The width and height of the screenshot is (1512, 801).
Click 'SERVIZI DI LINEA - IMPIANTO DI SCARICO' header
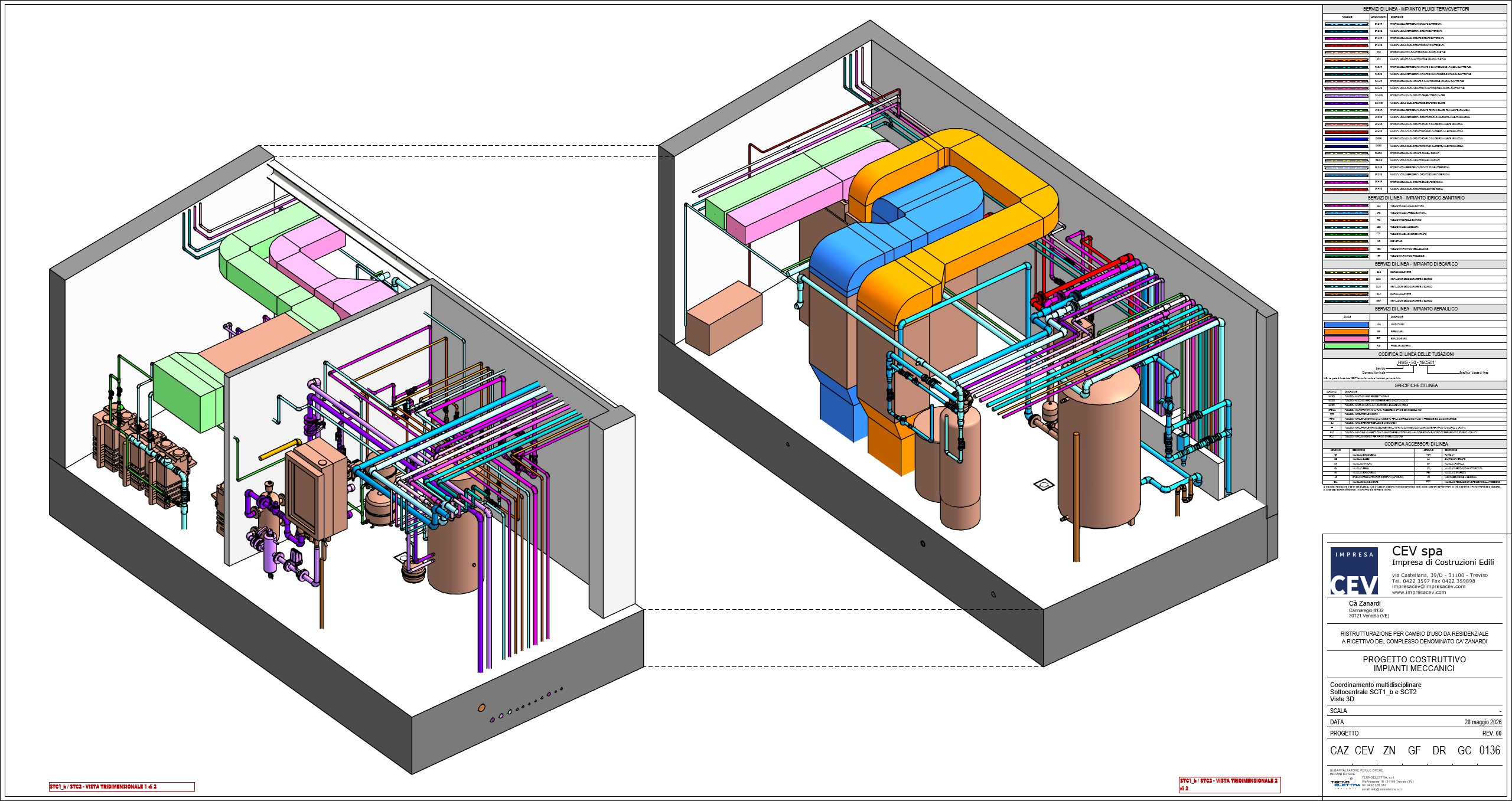click(x=1416, y=264)
